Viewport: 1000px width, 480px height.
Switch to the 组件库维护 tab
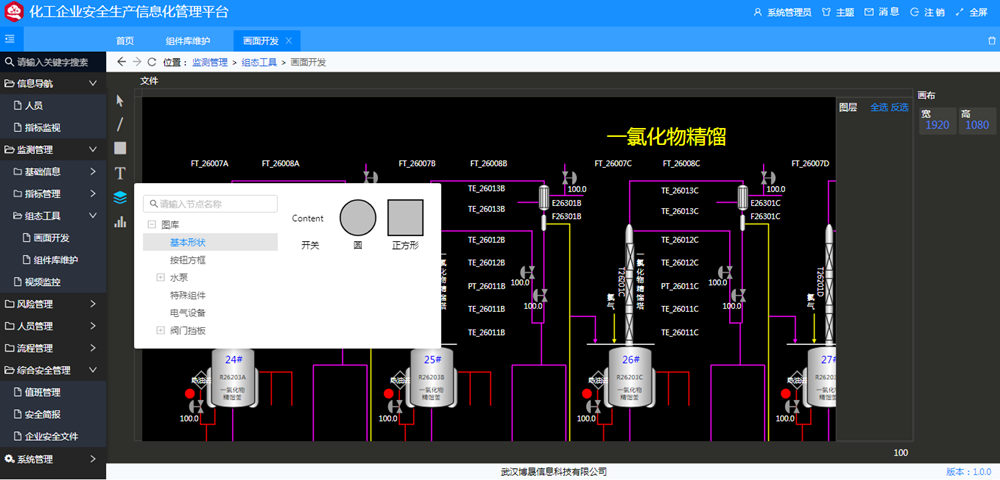pyautogui.click(x=188, y=41)
